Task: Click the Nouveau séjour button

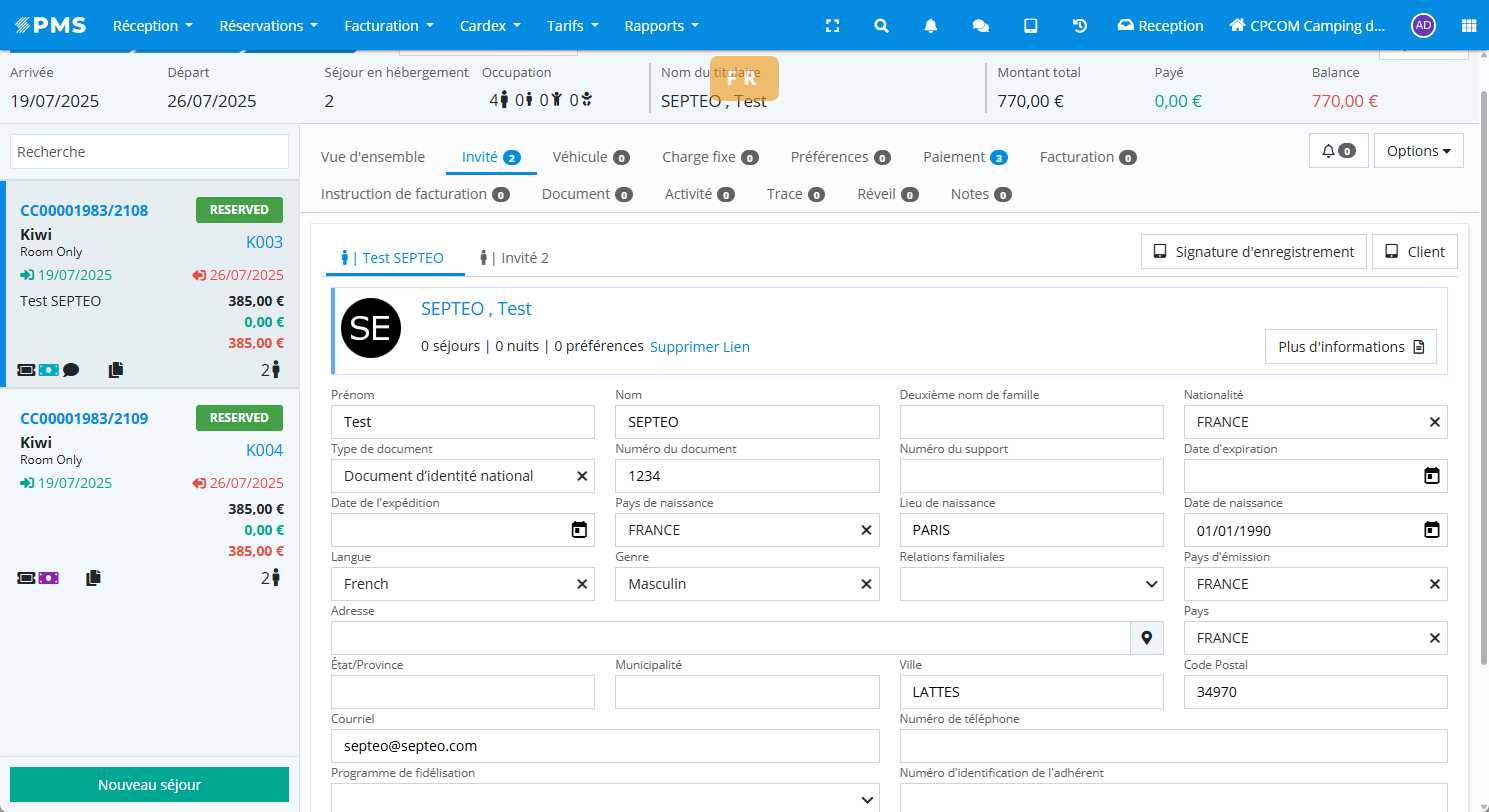Action: [x=149, y=785]
